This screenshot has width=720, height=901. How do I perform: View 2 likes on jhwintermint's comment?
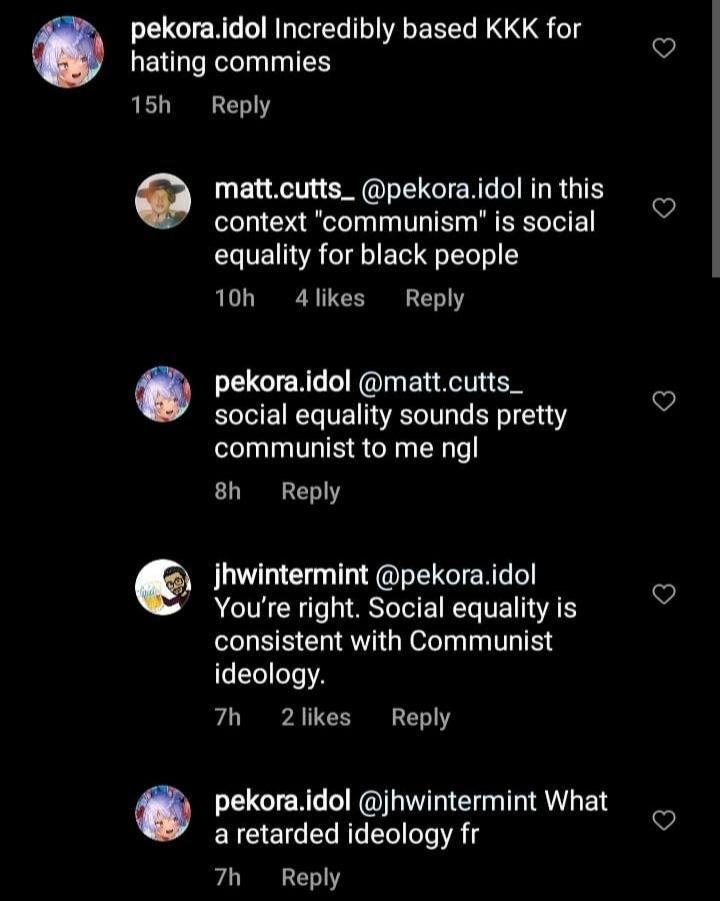tap(316, 717)
